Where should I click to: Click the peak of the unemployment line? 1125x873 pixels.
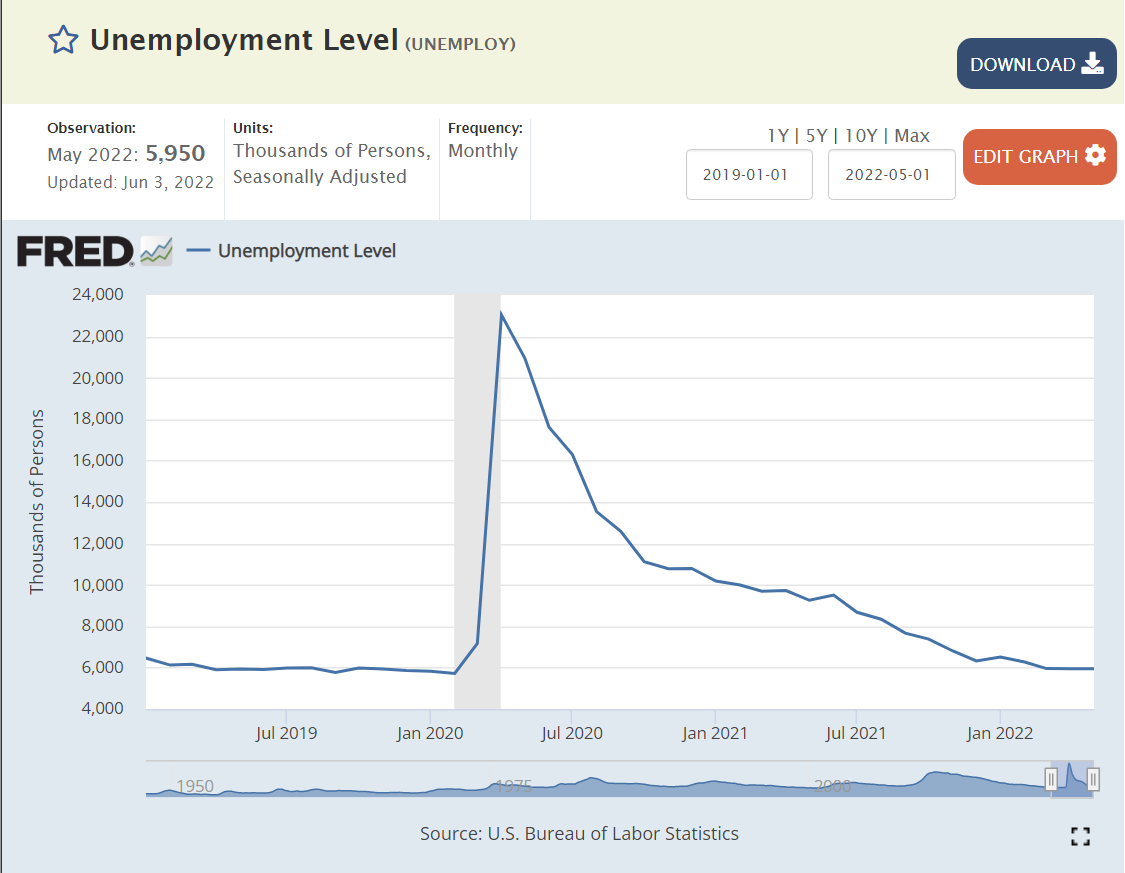point(500,313)
